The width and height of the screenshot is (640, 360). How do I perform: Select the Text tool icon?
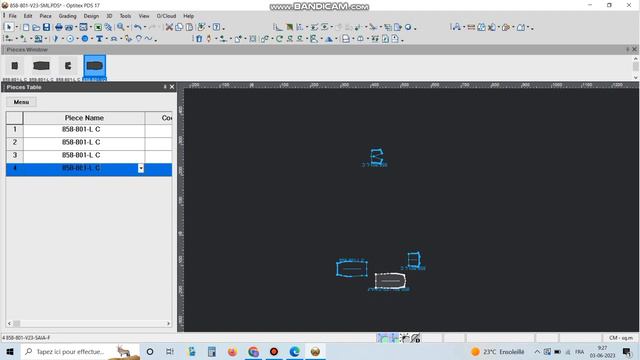99,39
